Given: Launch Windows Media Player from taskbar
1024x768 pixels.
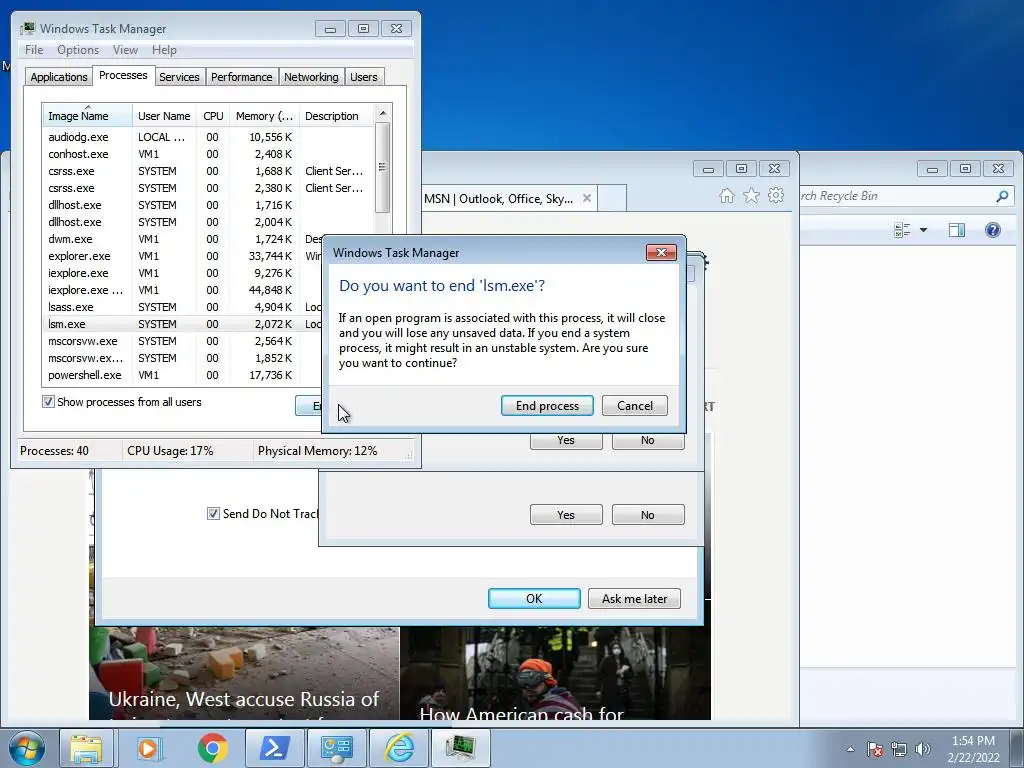Looking at the screenshot, I should pyautogui.click(x=148, y=748).
